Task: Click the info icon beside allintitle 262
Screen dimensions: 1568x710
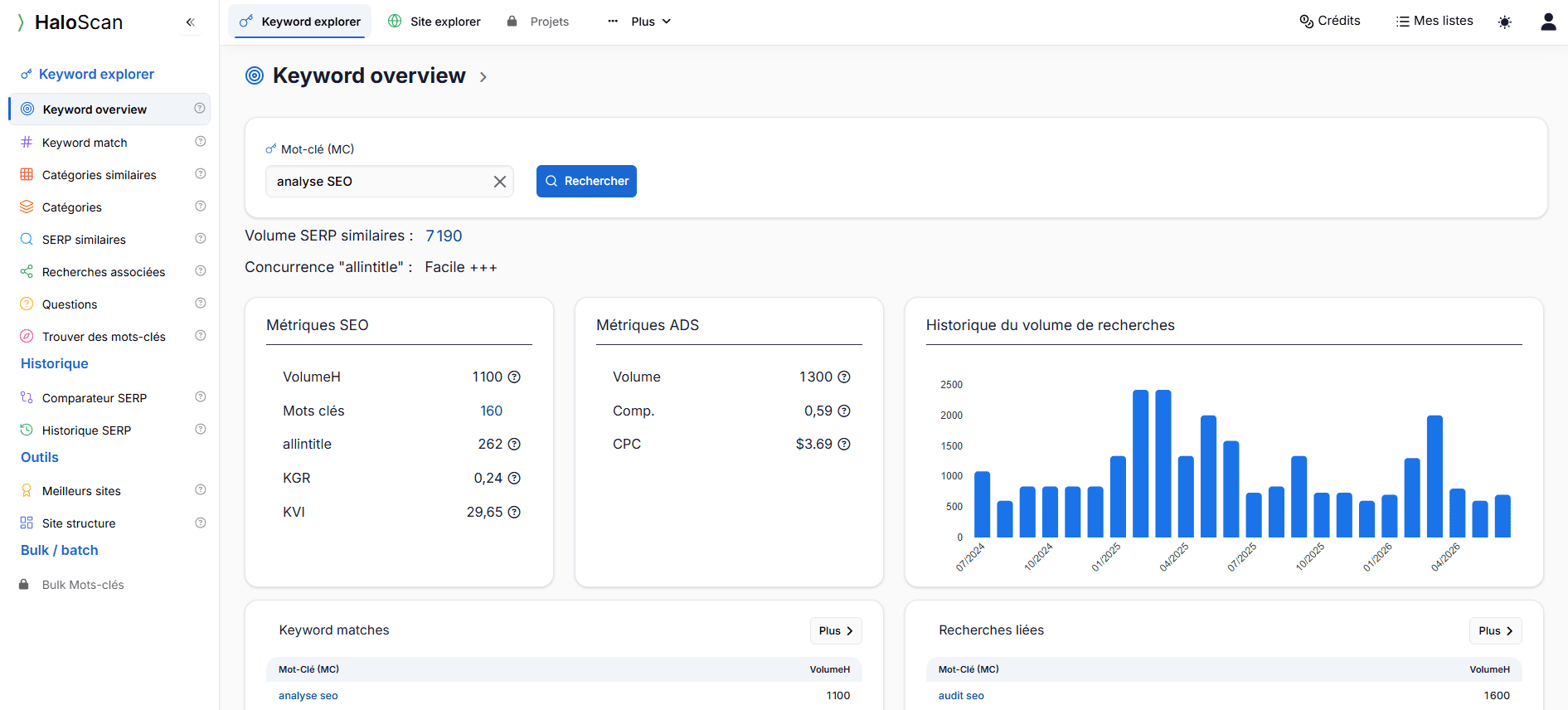Action: [514, 445]
